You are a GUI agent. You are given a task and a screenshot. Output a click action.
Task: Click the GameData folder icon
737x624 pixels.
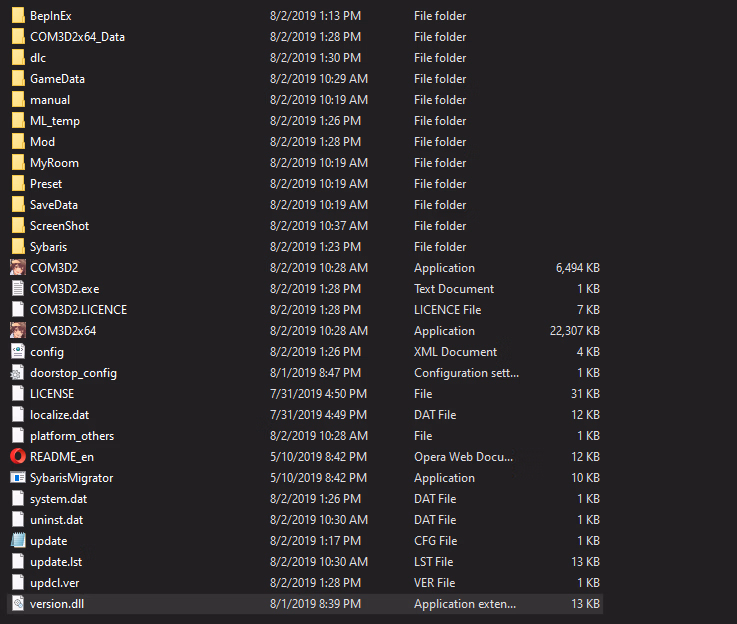[x=18, y=78]
